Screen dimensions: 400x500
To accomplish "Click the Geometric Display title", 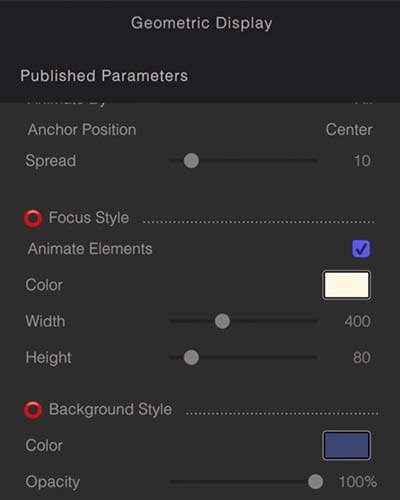I will (201, 23).
